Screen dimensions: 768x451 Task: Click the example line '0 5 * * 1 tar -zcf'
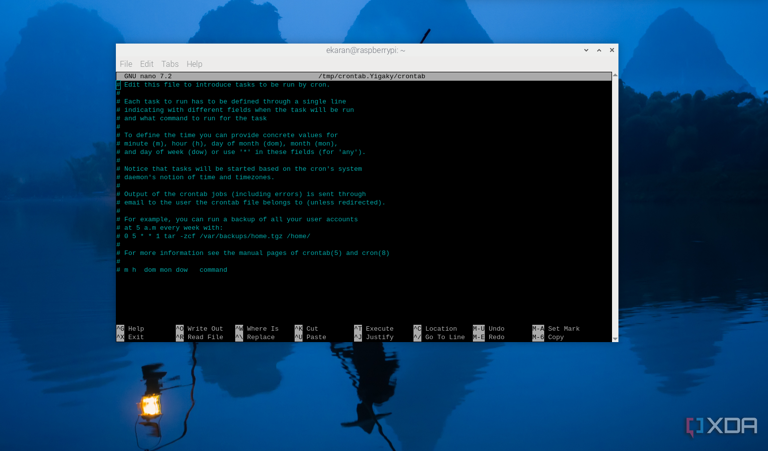(x=214, y=236)
